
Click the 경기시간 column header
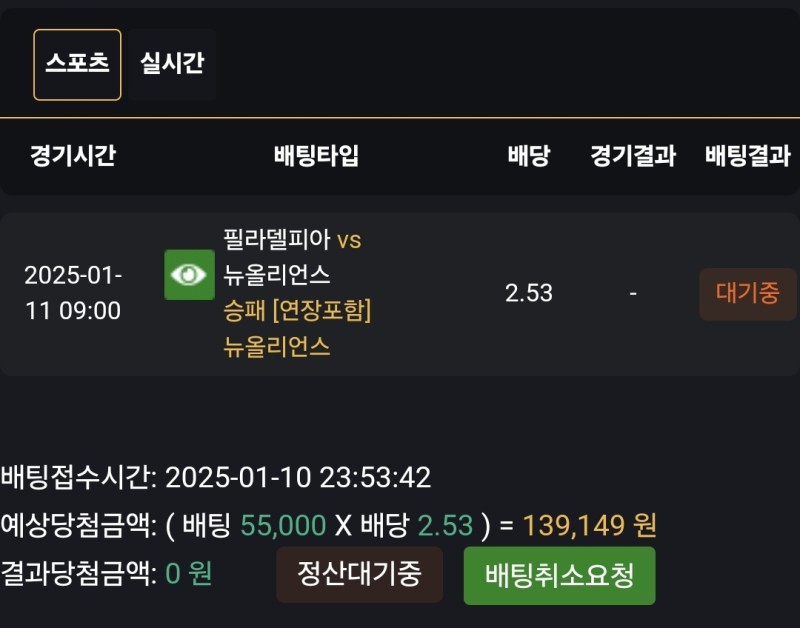73,156
